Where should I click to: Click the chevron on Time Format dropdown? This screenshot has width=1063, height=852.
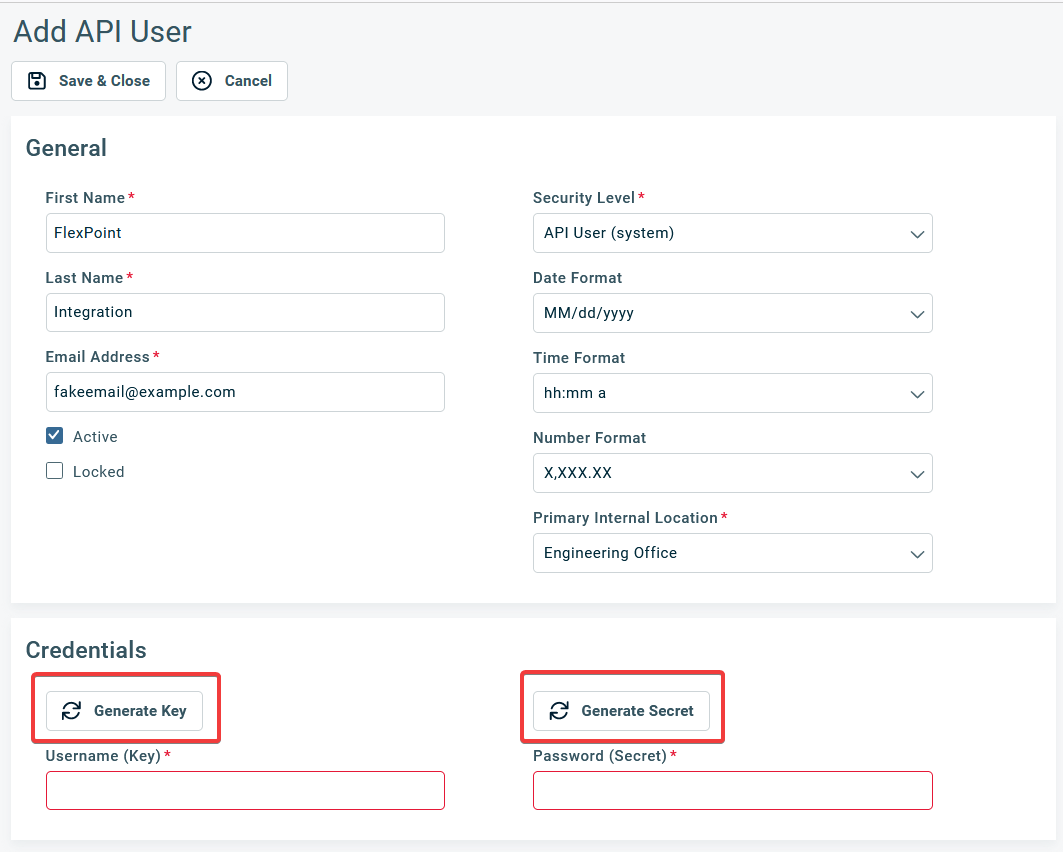click(x=916, y=393)
